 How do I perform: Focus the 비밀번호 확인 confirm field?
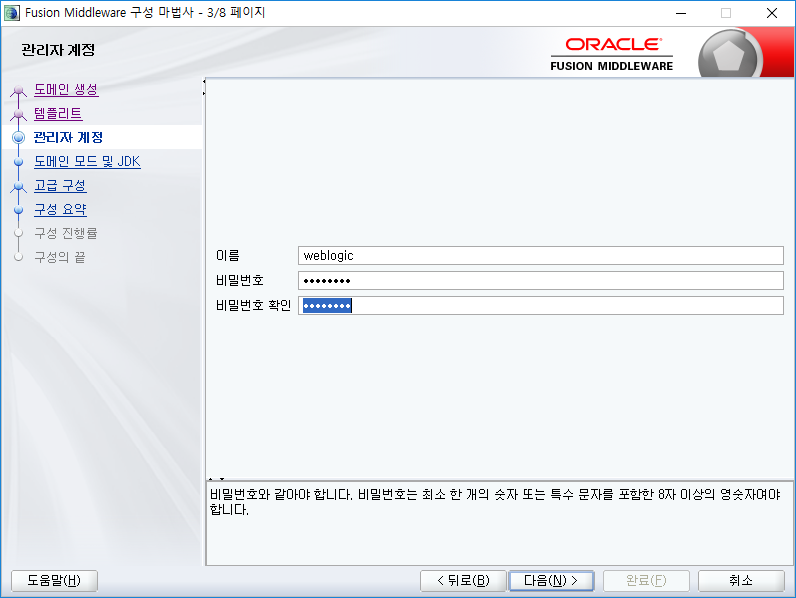[x=541, y=305]
